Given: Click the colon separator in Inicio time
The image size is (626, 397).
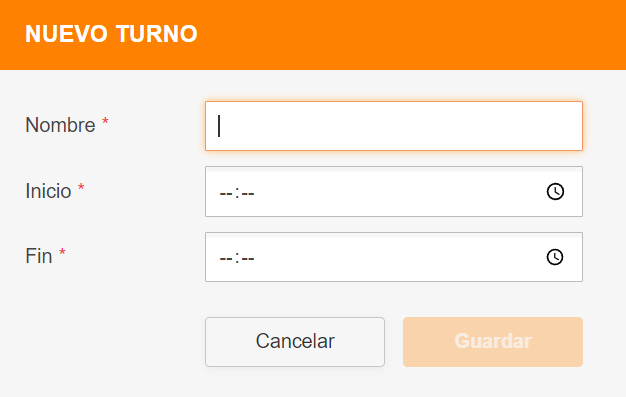Looking at the screenshot, I should (237, 194).
